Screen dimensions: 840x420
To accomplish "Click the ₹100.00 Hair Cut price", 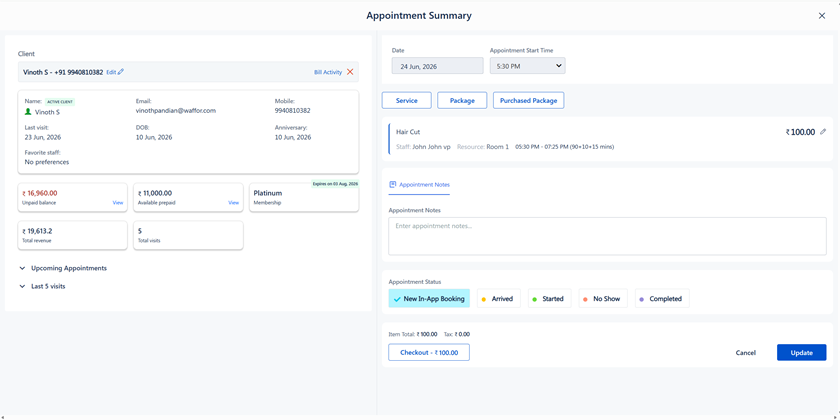I will click(800, 132).
